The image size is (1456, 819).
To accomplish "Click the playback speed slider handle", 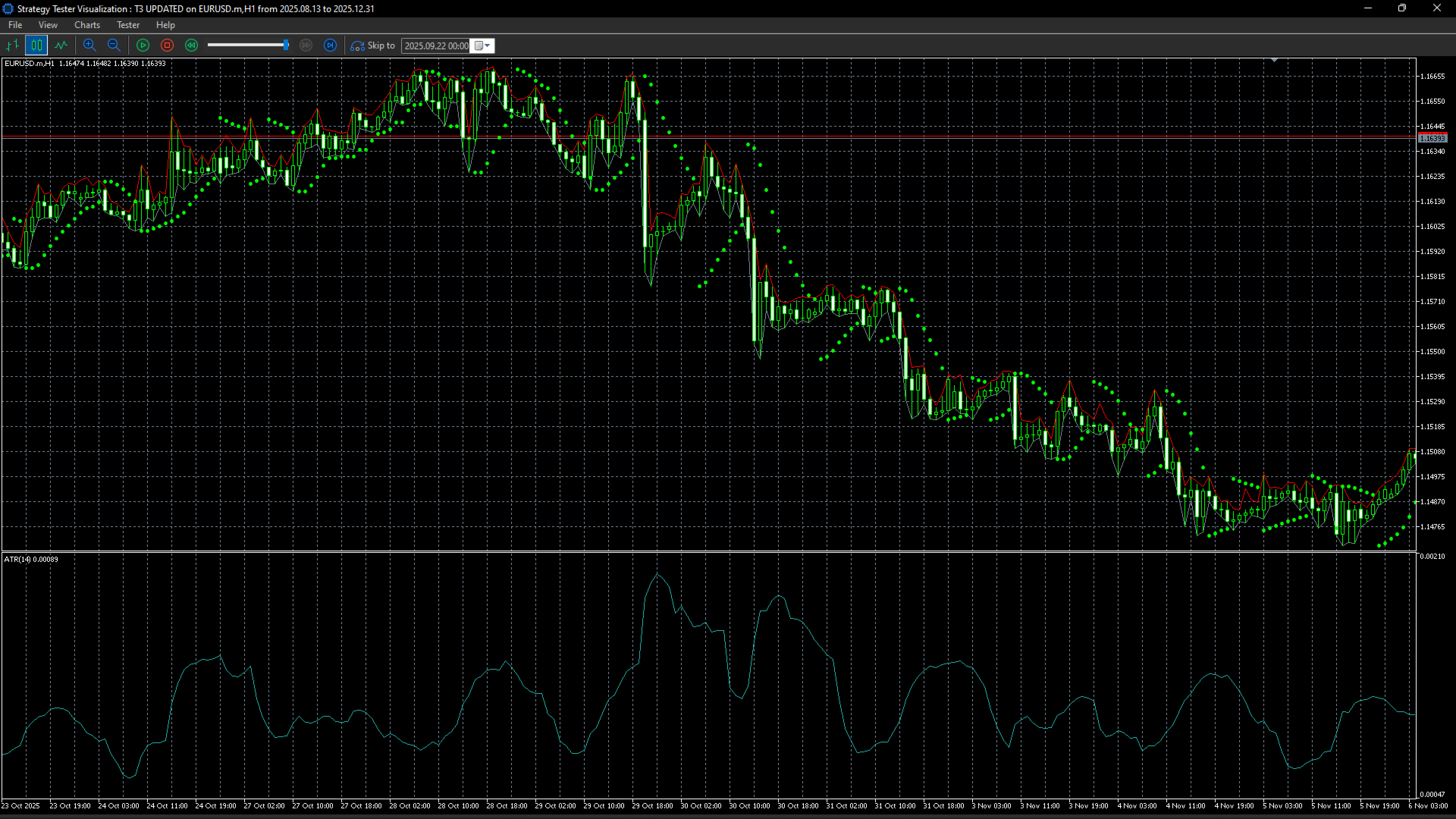I will click(286, 45).
